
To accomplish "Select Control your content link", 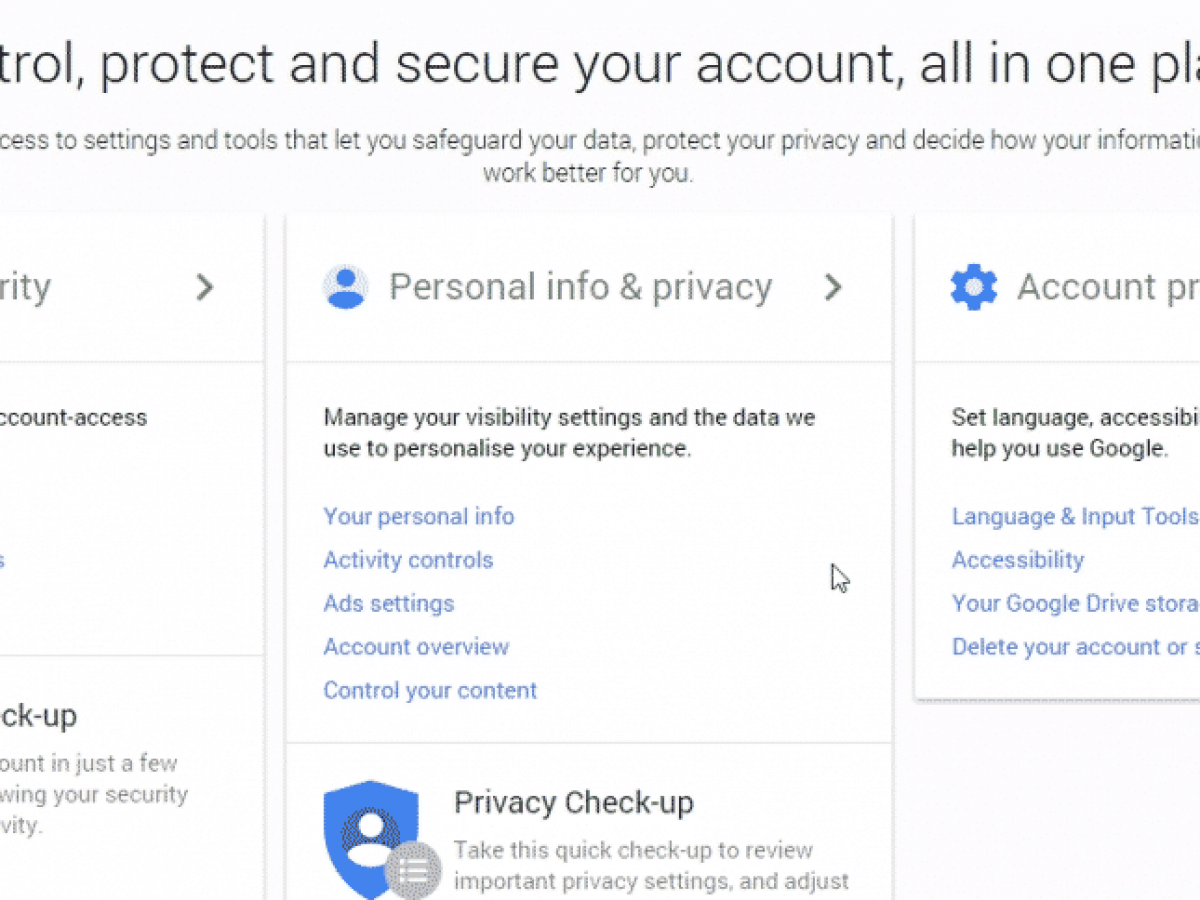I will tap(430, 690).
